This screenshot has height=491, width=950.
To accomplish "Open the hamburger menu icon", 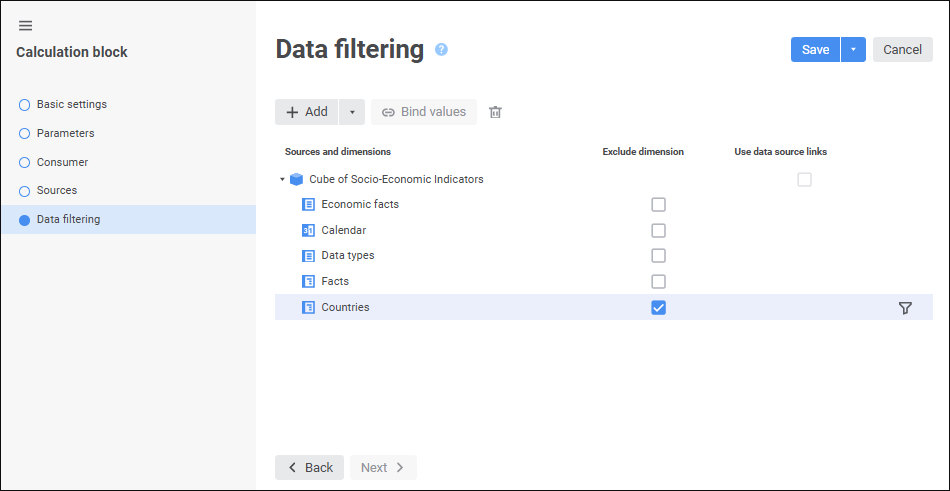I will point(26,26).
